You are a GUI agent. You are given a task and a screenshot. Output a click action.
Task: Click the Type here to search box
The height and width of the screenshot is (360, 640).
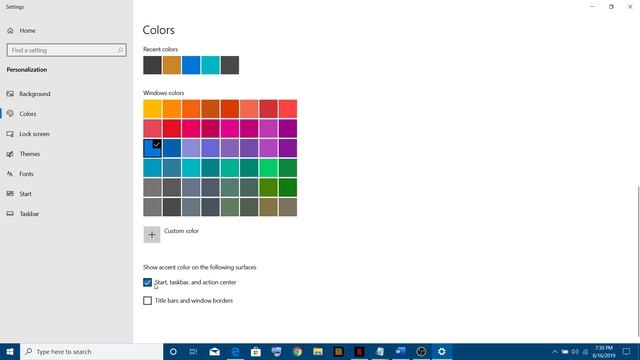pyautogui.click(x=91, y=352)
